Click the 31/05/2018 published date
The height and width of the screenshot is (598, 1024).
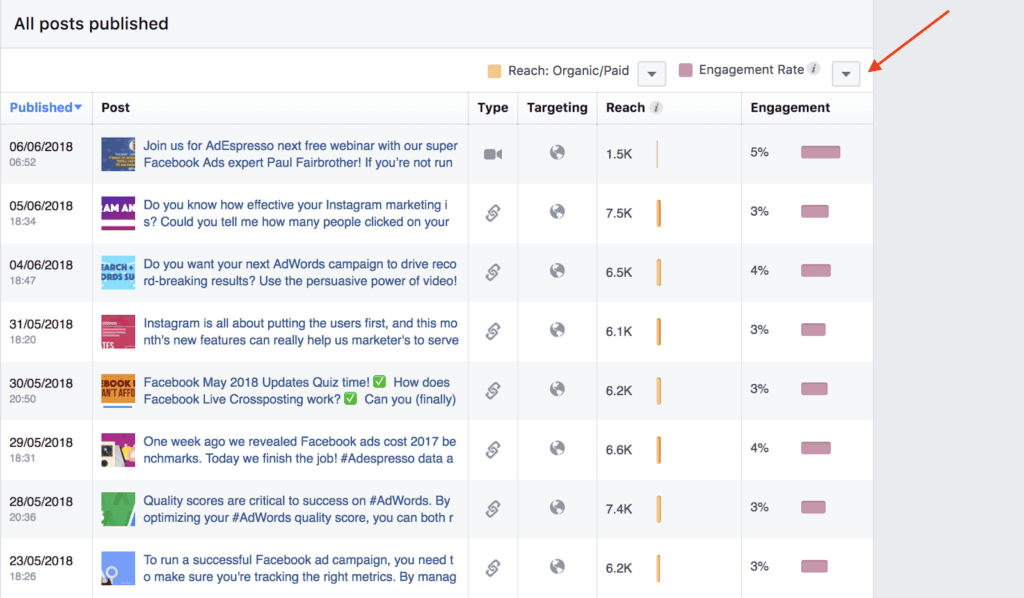coord(41,324)
